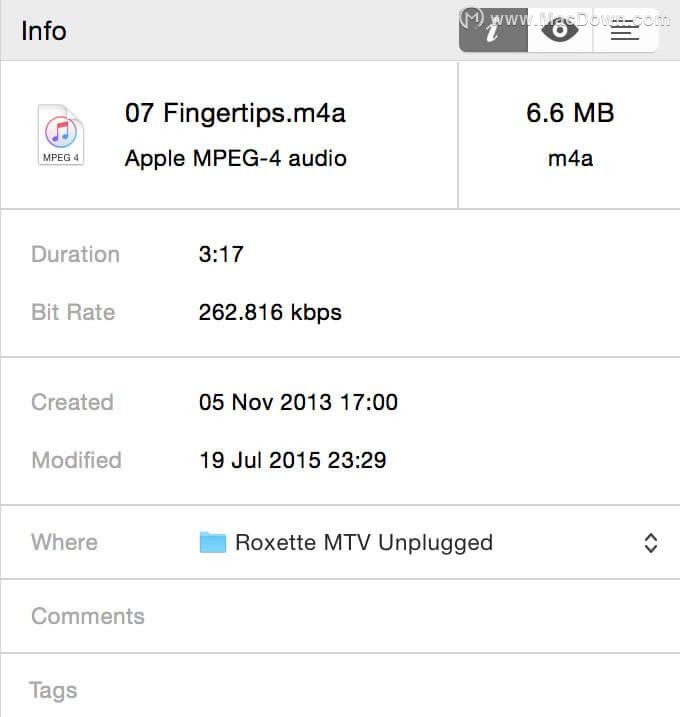Open the list lines view tab
680x717 pixels.
tap(625, 30)
